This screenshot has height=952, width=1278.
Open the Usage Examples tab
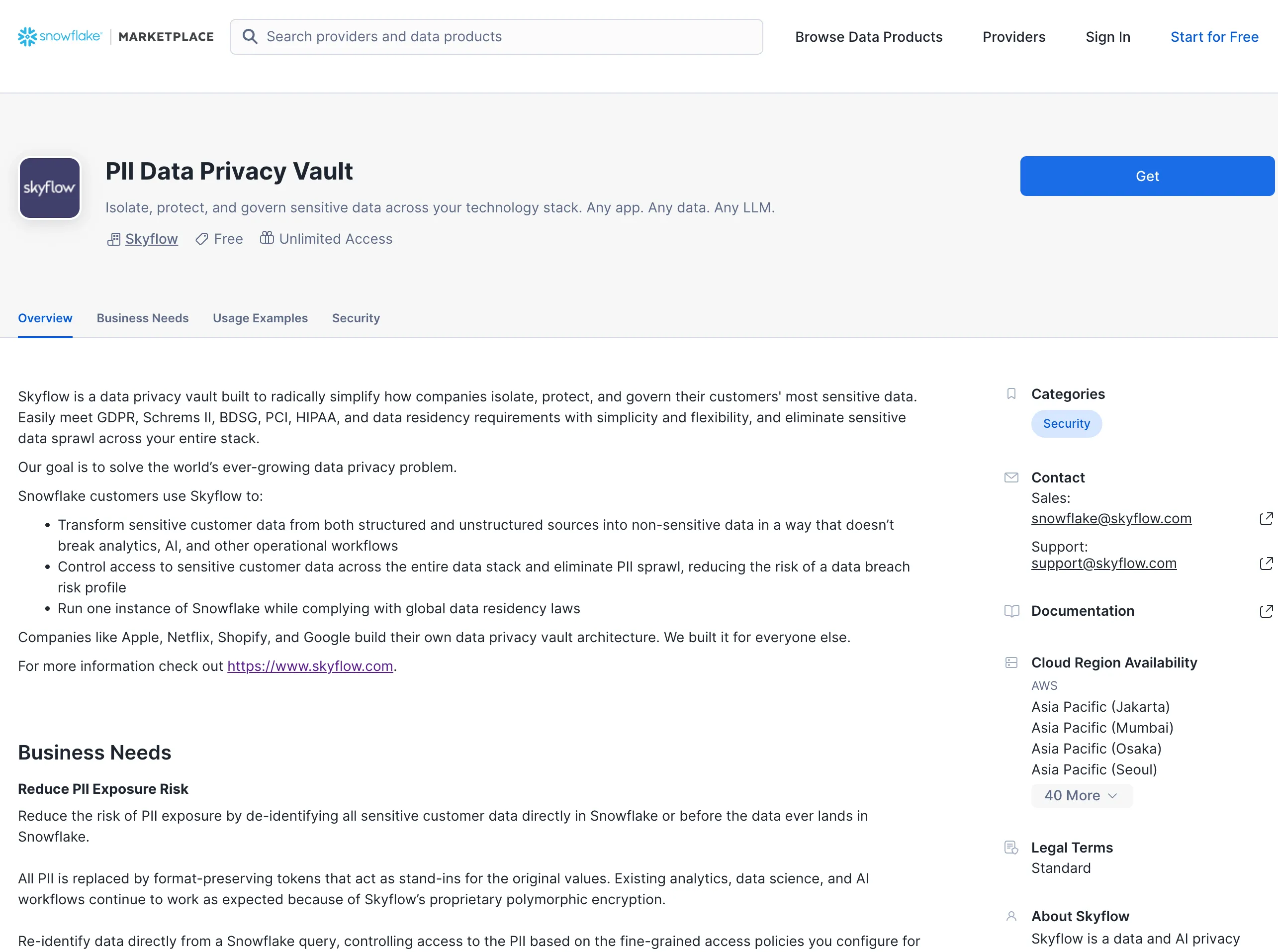(x=260, y=318)
